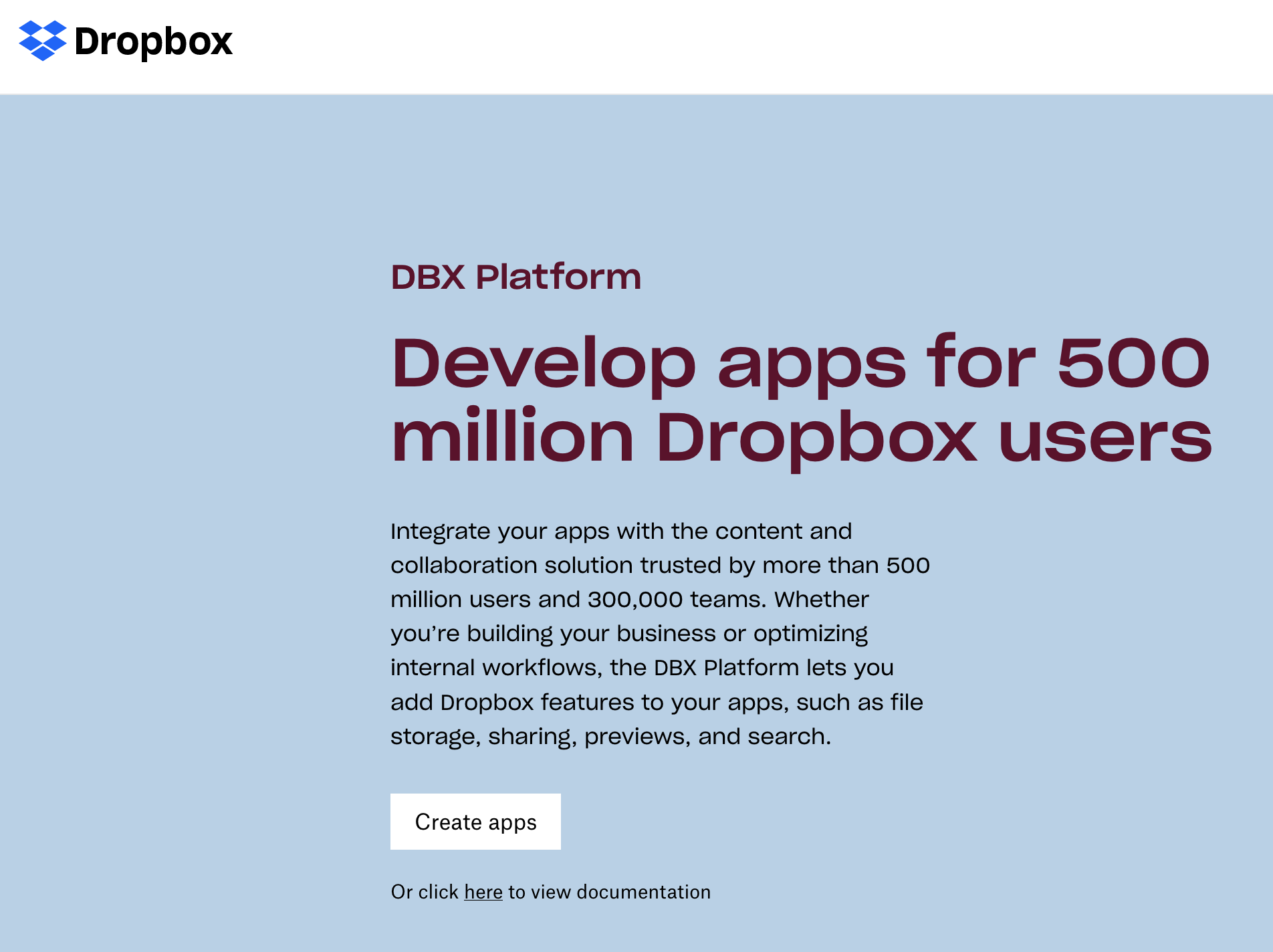Click the 'DBX Platform' subtitle text
This screenshot has width=1273, height=952.
(516, 277)
